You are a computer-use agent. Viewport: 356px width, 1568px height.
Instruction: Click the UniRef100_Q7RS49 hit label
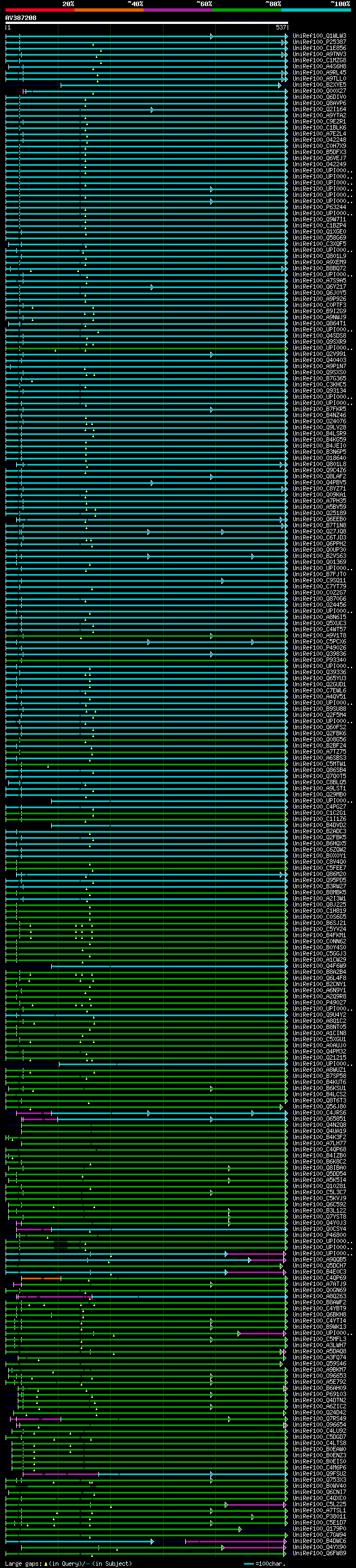319,1419
